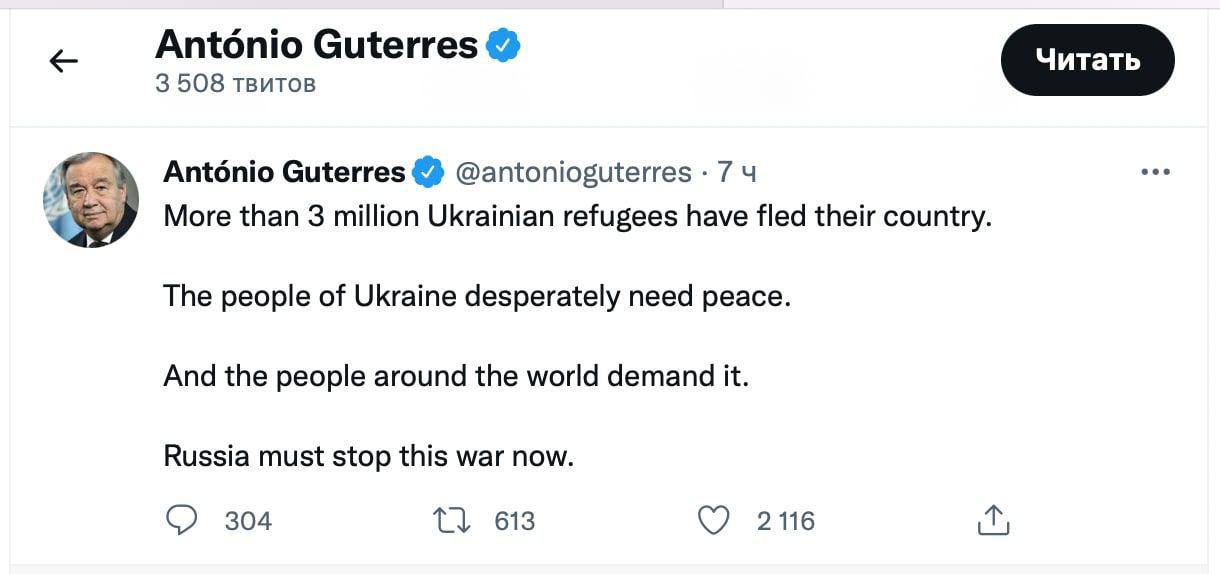Click the 613 retweets count
1220x574 pixels.
[x=515, y=521]
